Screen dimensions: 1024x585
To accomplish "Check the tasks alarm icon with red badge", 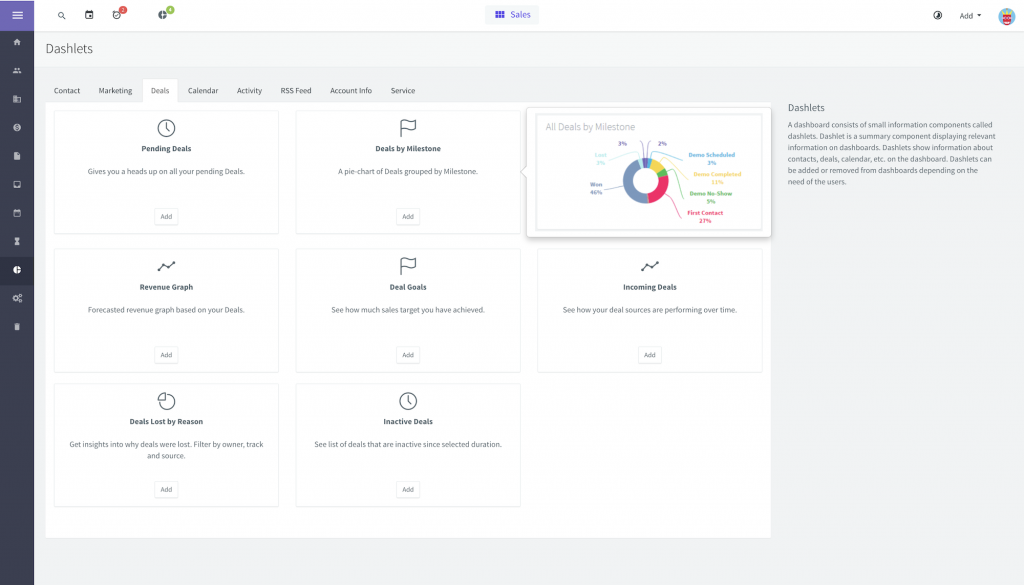I will coord(118,16).
